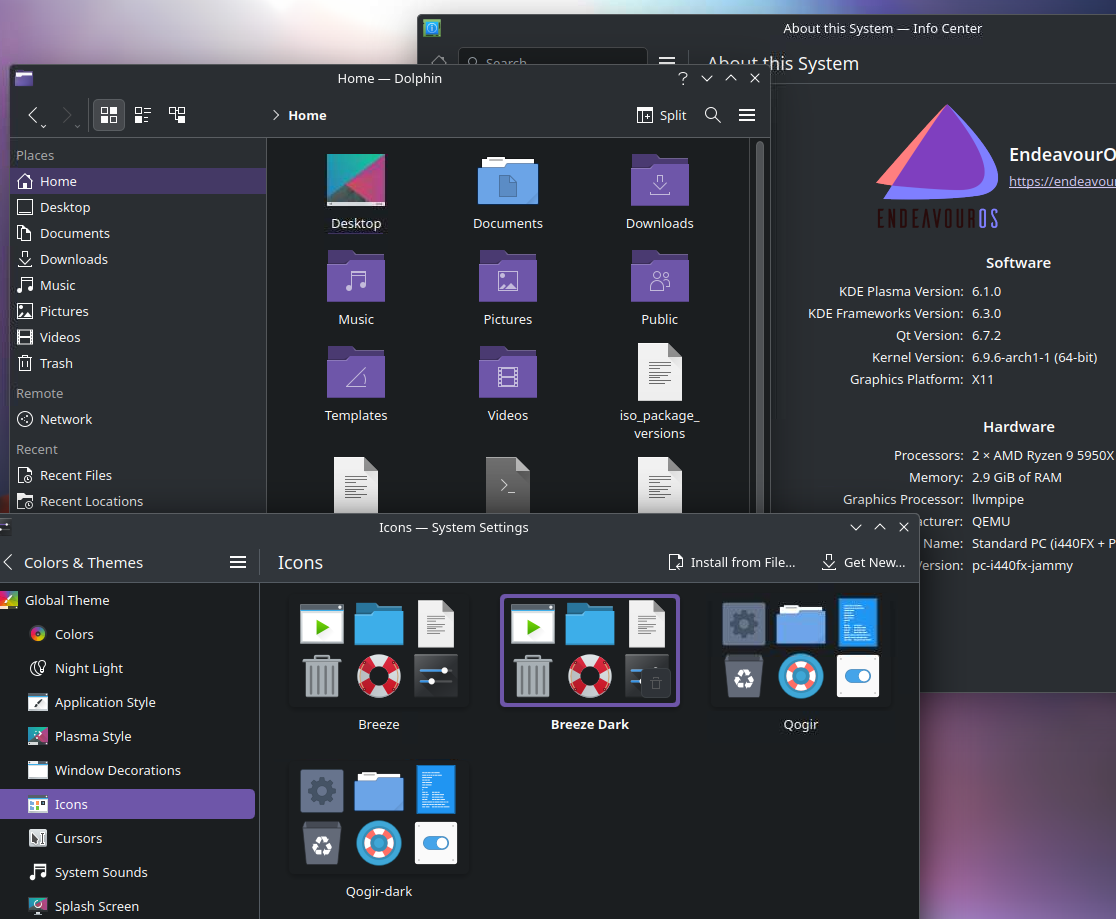This screenshot has width=1116, height=919.
Task: Open Network in Remote section
Action: (138, 419)
